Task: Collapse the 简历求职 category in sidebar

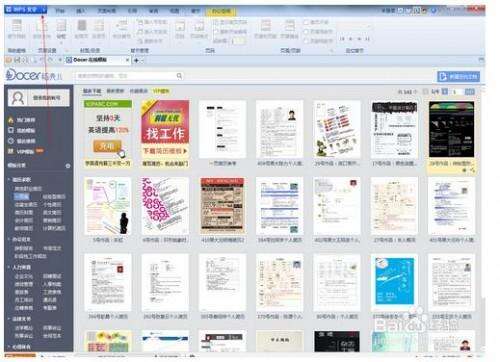Action: (19, 180)
